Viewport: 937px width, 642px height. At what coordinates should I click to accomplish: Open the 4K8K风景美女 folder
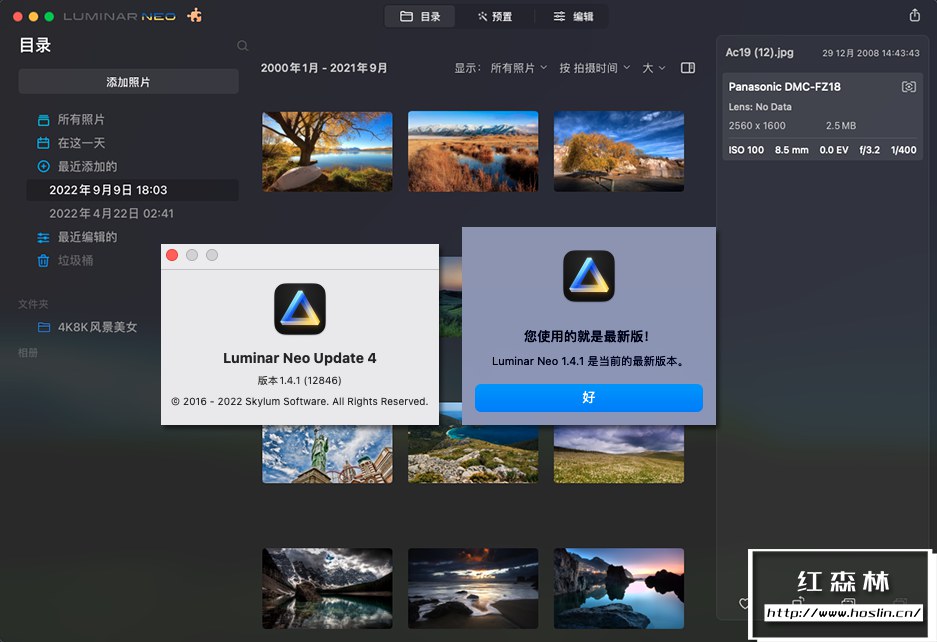[97, 327]
